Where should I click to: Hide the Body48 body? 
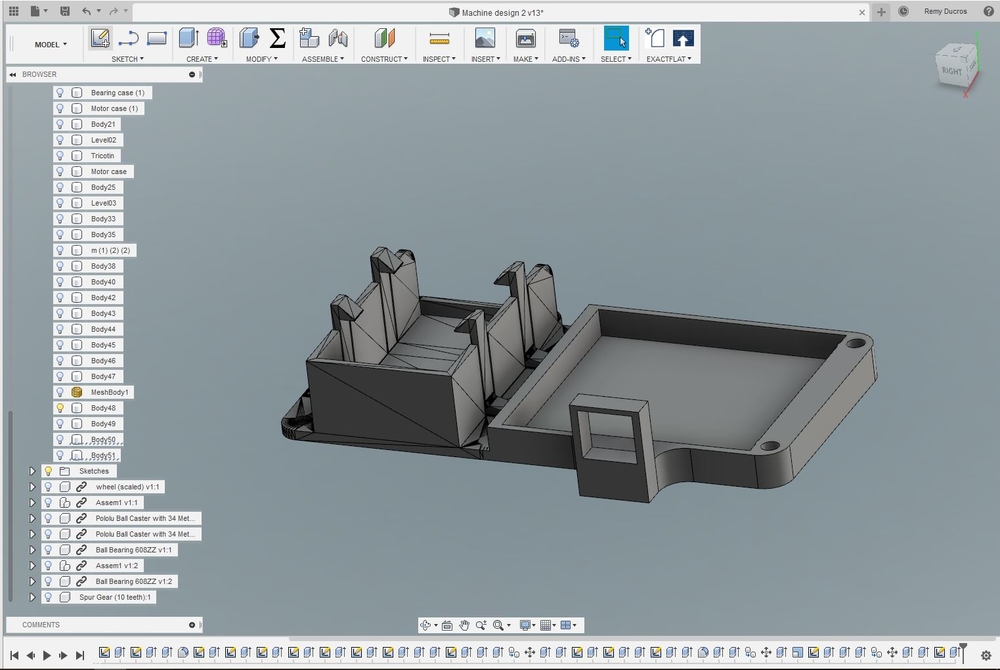tap(60, 408)
